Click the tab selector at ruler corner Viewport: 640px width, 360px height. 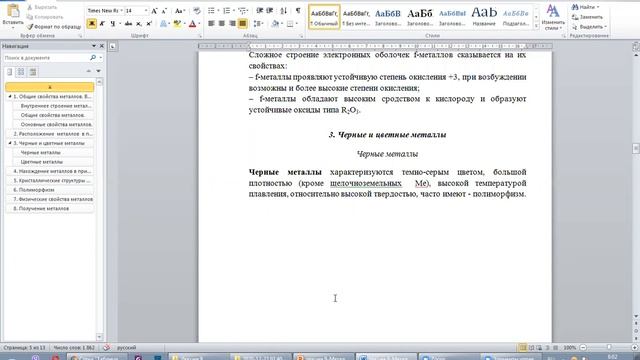point(112,47)
